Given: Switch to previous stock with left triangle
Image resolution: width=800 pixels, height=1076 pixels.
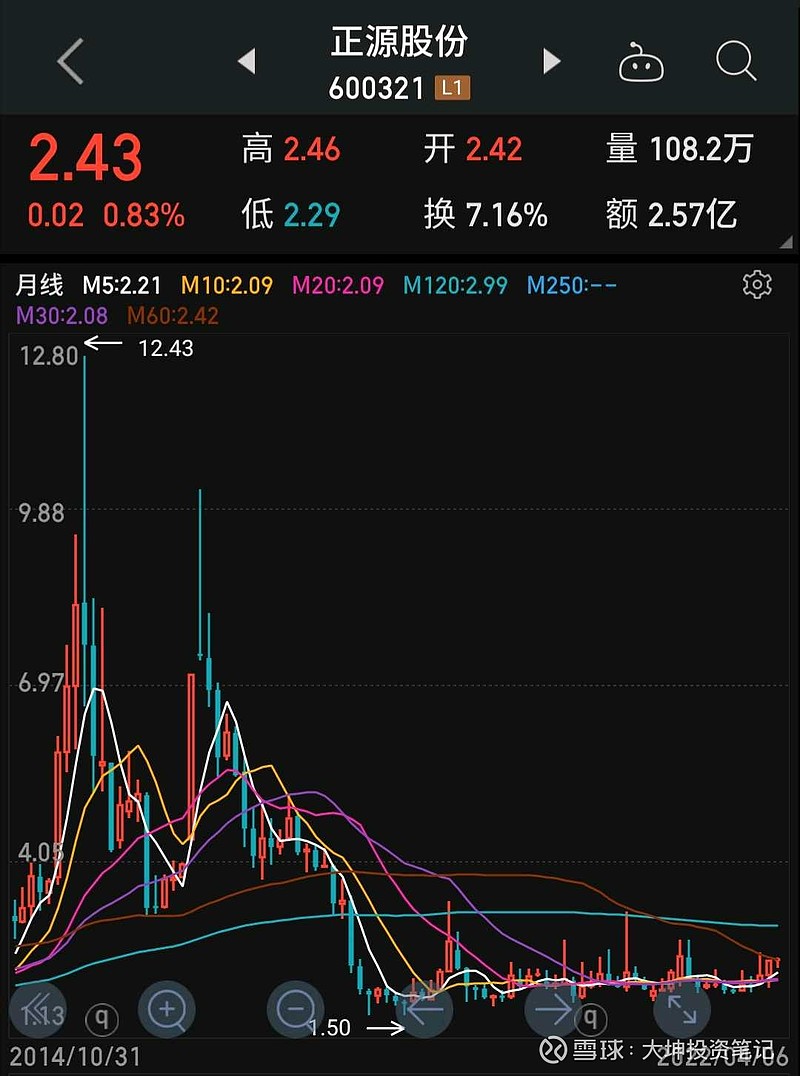Looking at the screenshot, I should tap(246, 61).
